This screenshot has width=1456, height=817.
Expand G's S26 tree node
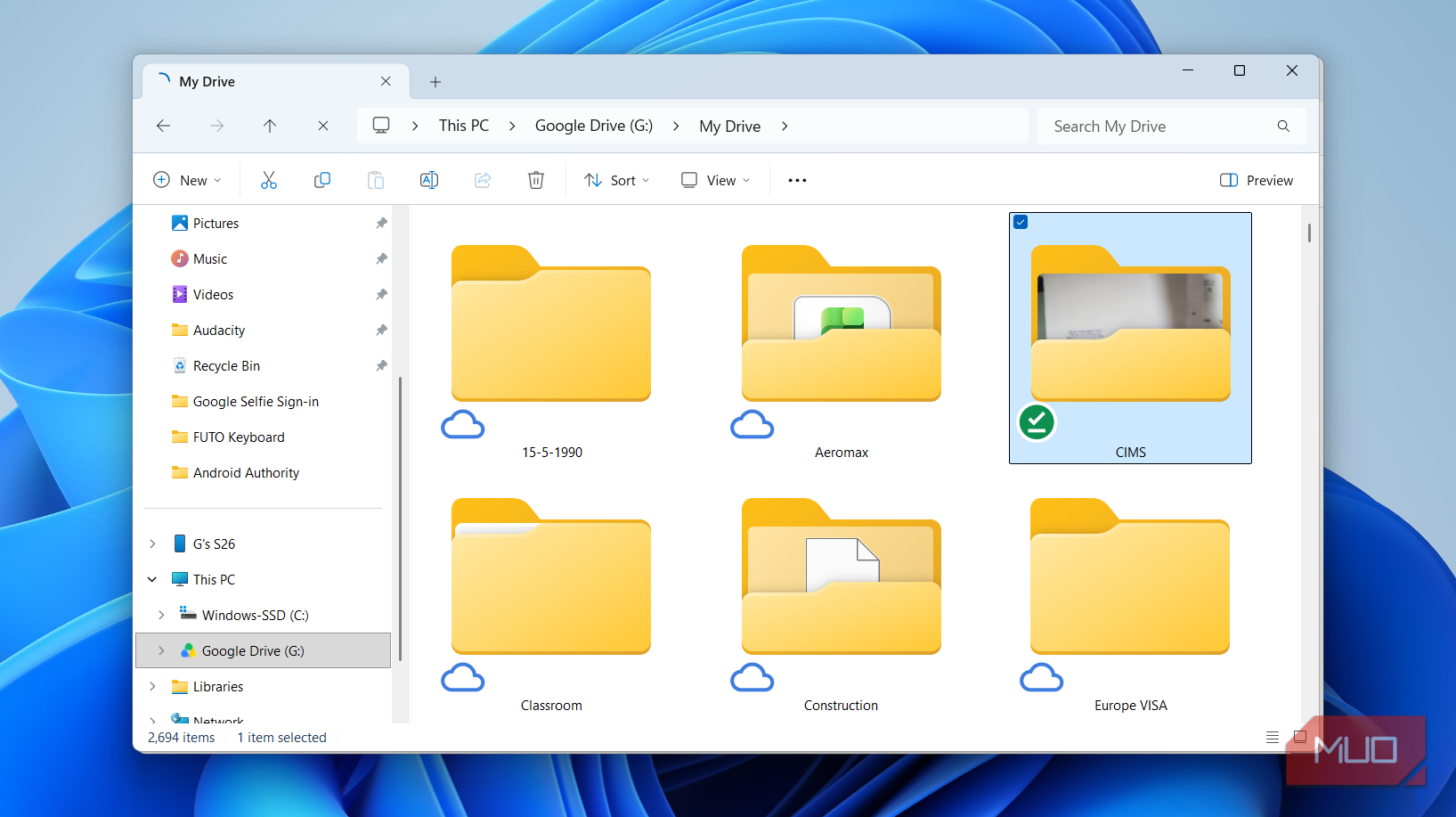152,543
